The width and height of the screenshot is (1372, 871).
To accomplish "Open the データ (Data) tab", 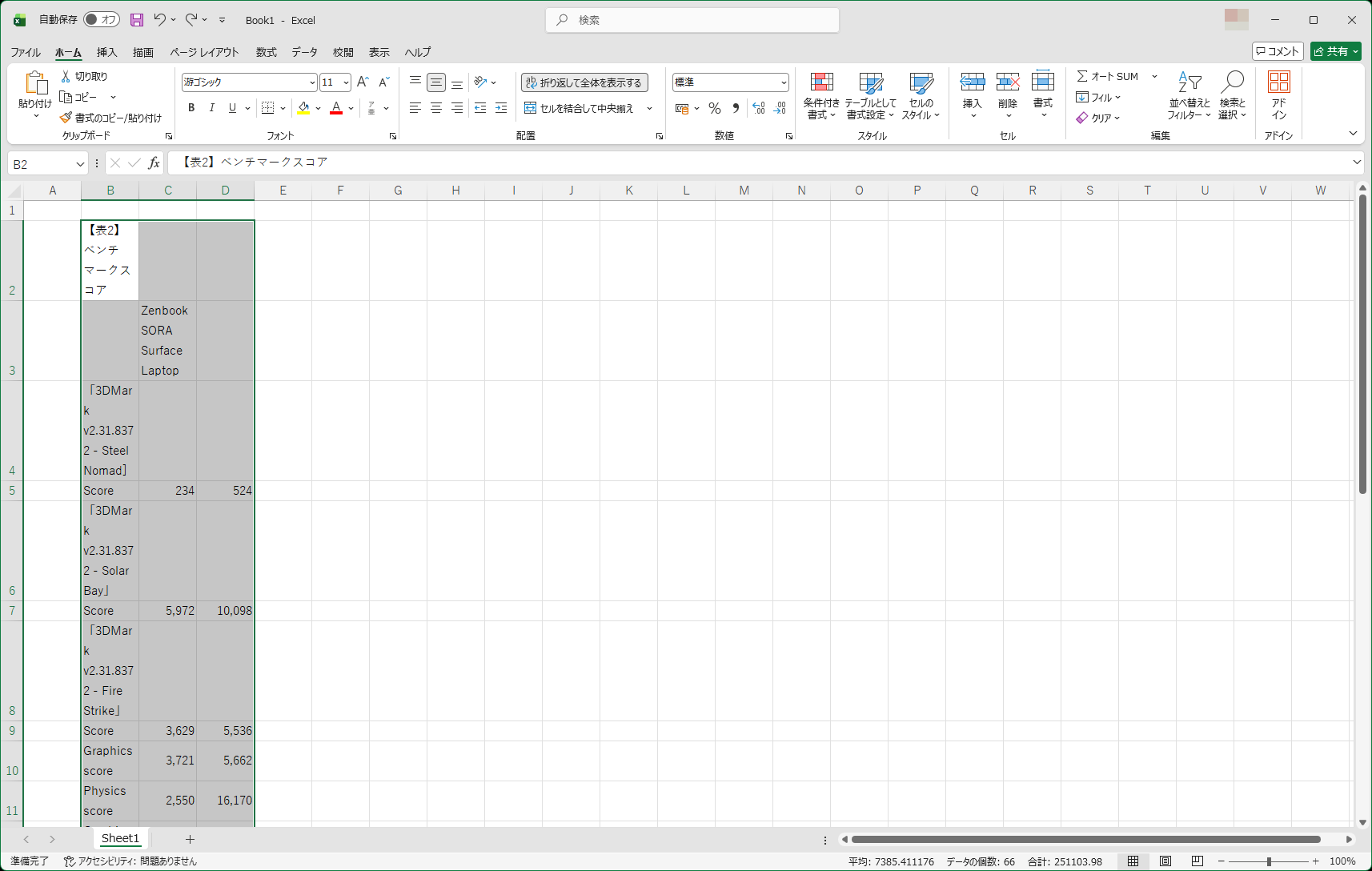I will (x=304, y=52).
